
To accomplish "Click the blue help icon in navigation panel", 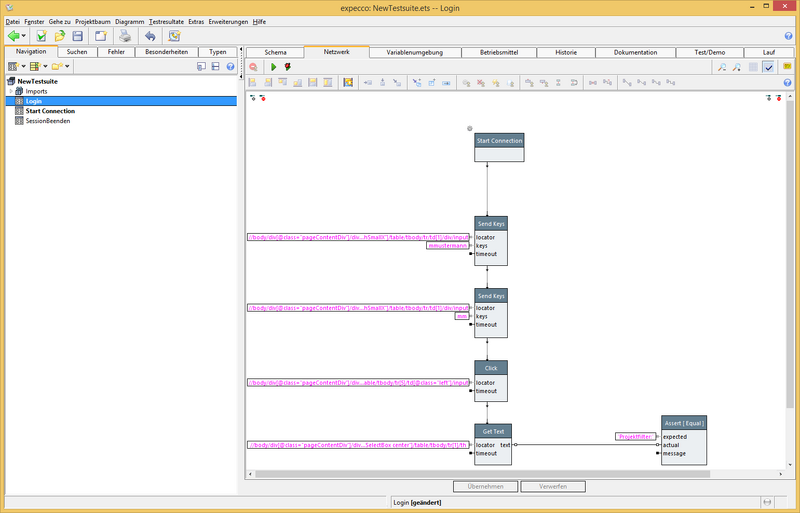I will pos(230,67).
